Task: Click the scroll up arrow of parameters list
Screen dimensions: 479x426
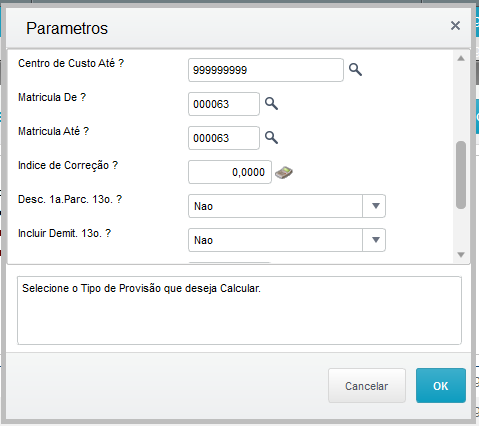Action: pyautogui.click(x=461, y=59)
